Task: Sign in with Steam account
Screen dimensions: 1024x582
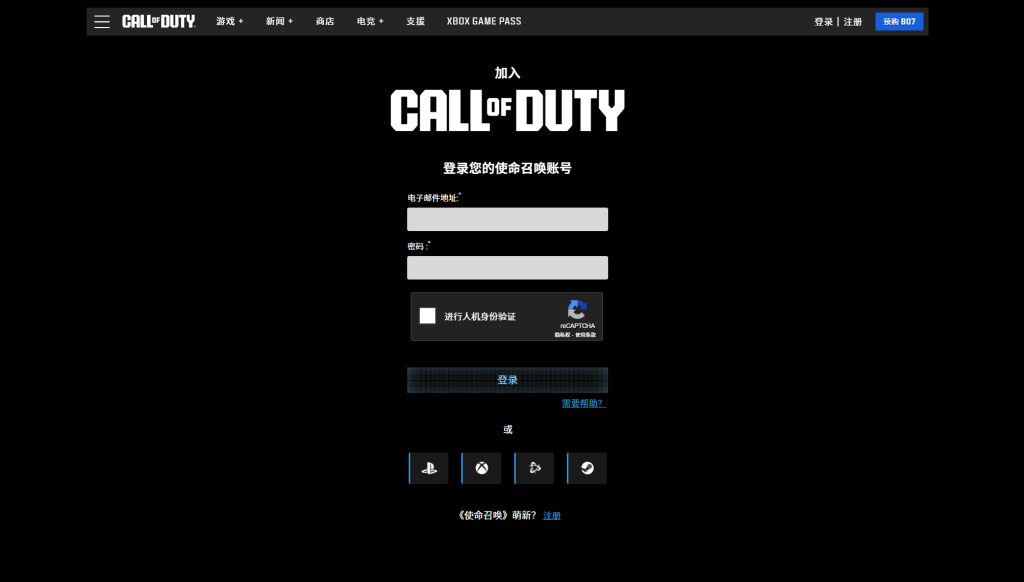Action: (587, 468)
